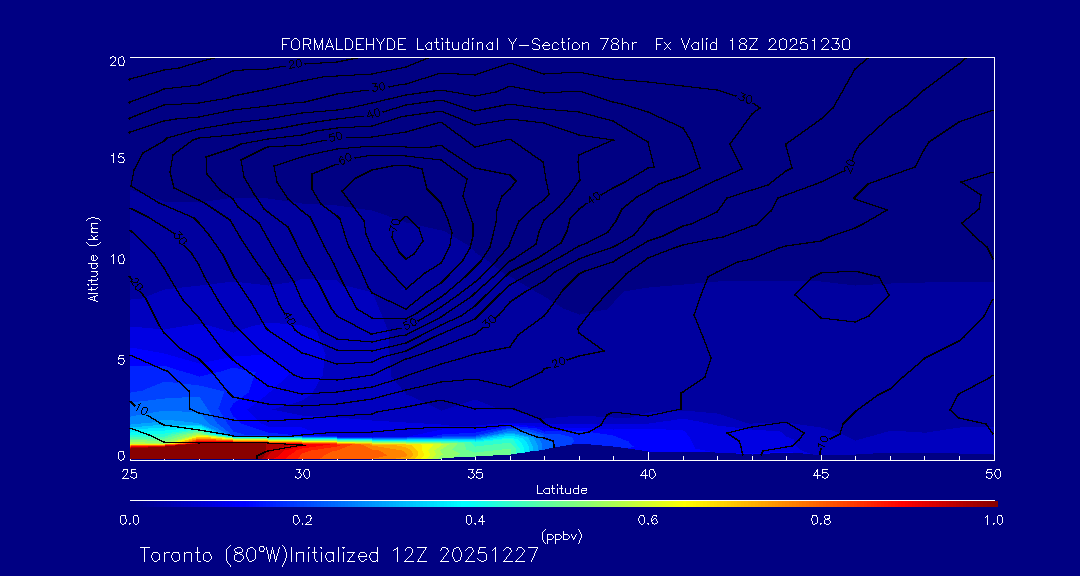Click the 'Latitude' x-axis label
The width and height of the screenshot is (1080, 576).
(x=561, y=489)
